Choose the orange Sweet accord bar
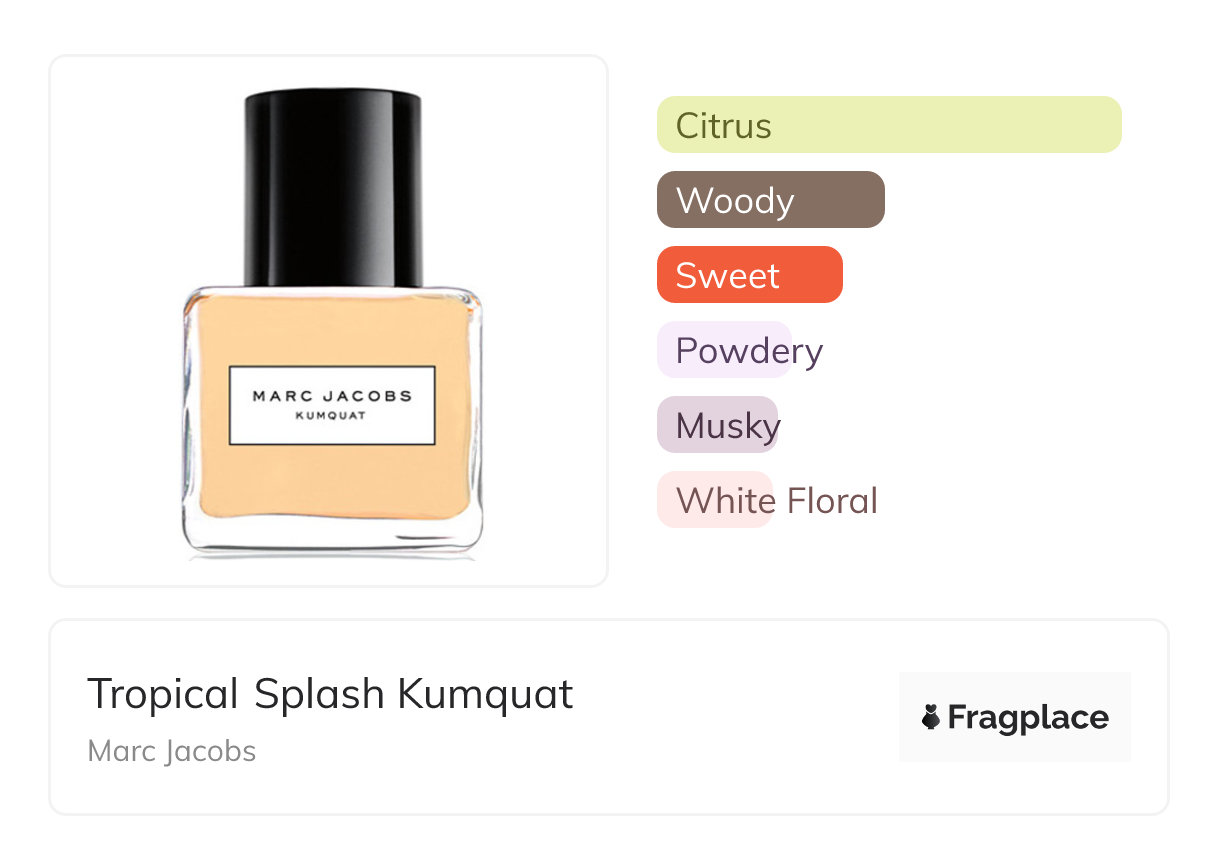The image size is (1218, 864). (750, 275)
